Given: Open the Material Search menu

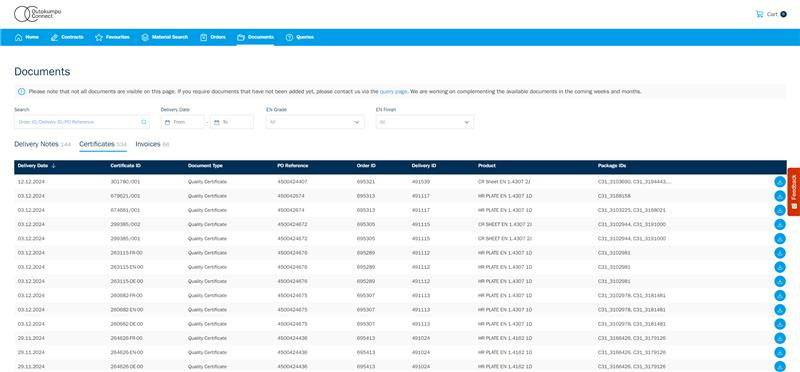Looking at the screenshot, I should point(164,37).
